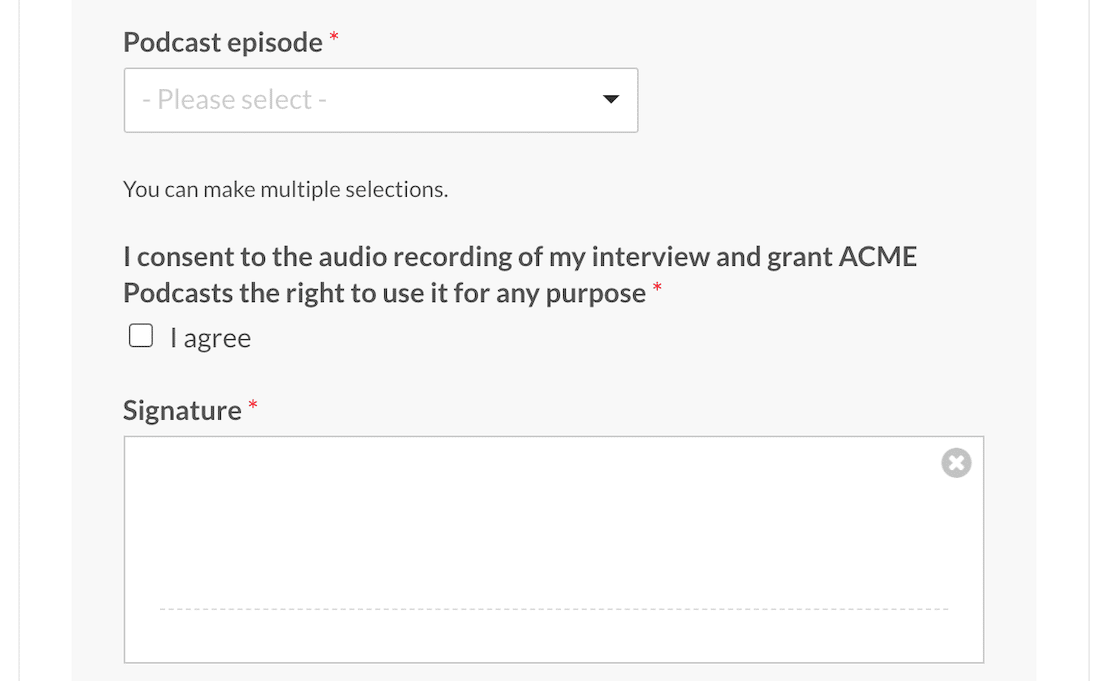Viewport: 1116px width, 681px height.
Task: Click inside the Signature drawing pad
Action: point(554,549)
